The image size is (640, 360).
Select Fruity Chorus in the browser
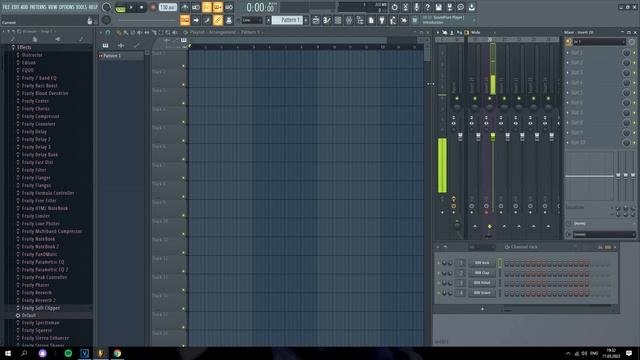[36, 109]
